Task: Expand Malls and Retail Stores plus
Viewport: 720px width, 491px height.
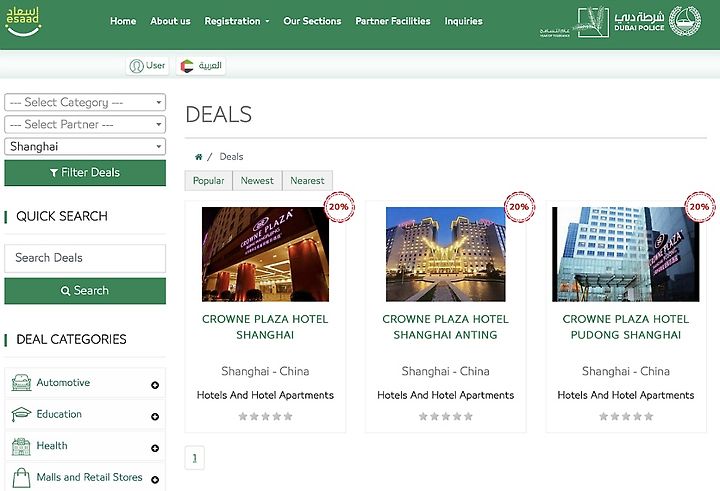Action: coord(155,480)
